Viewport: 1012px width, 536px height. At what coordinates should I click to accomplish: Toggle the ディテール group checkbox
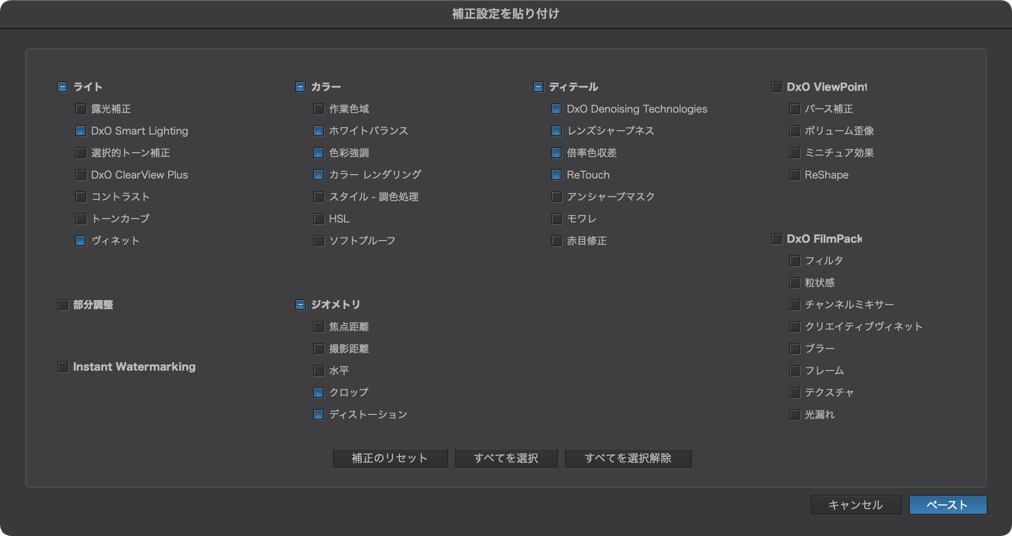538,87
